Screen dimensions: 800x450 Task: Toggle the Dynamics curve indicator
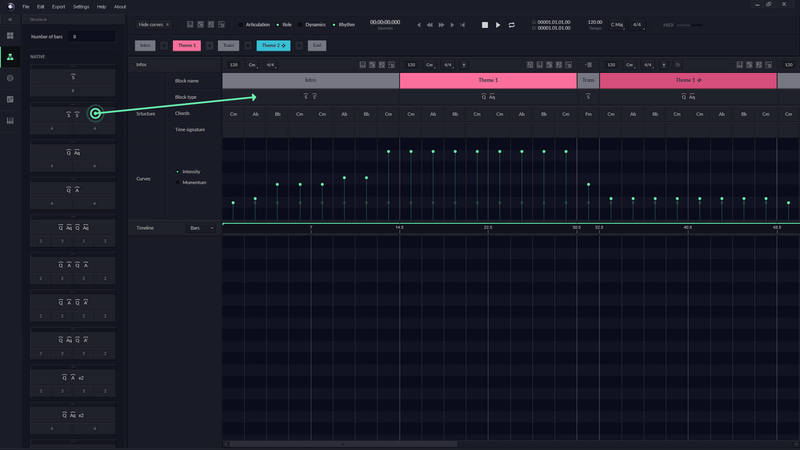(301, 25)
